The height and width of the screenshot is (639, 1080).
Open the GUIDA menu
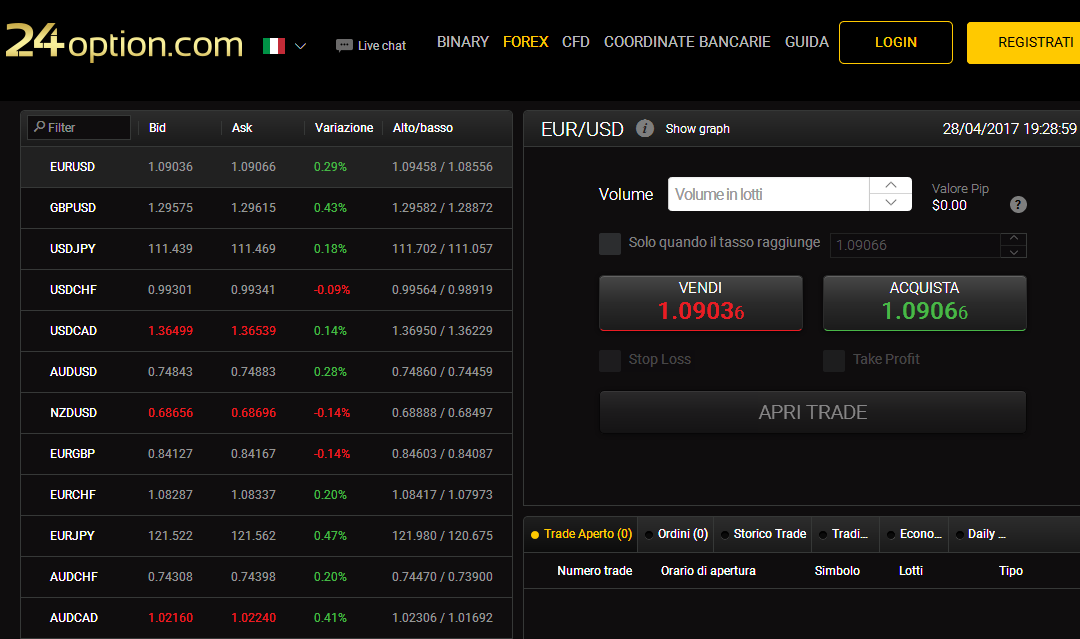pyautogui.click(x=807, y=42)
